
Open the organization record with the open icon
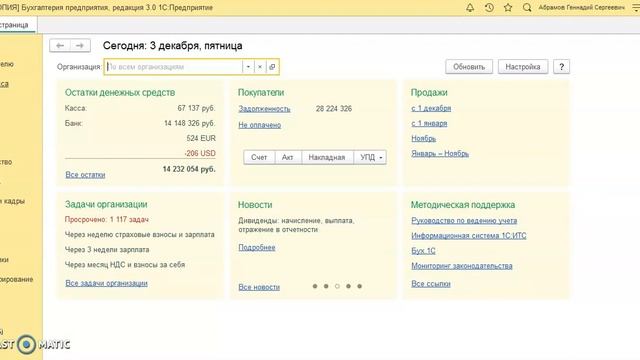click(x=272, y=67)
